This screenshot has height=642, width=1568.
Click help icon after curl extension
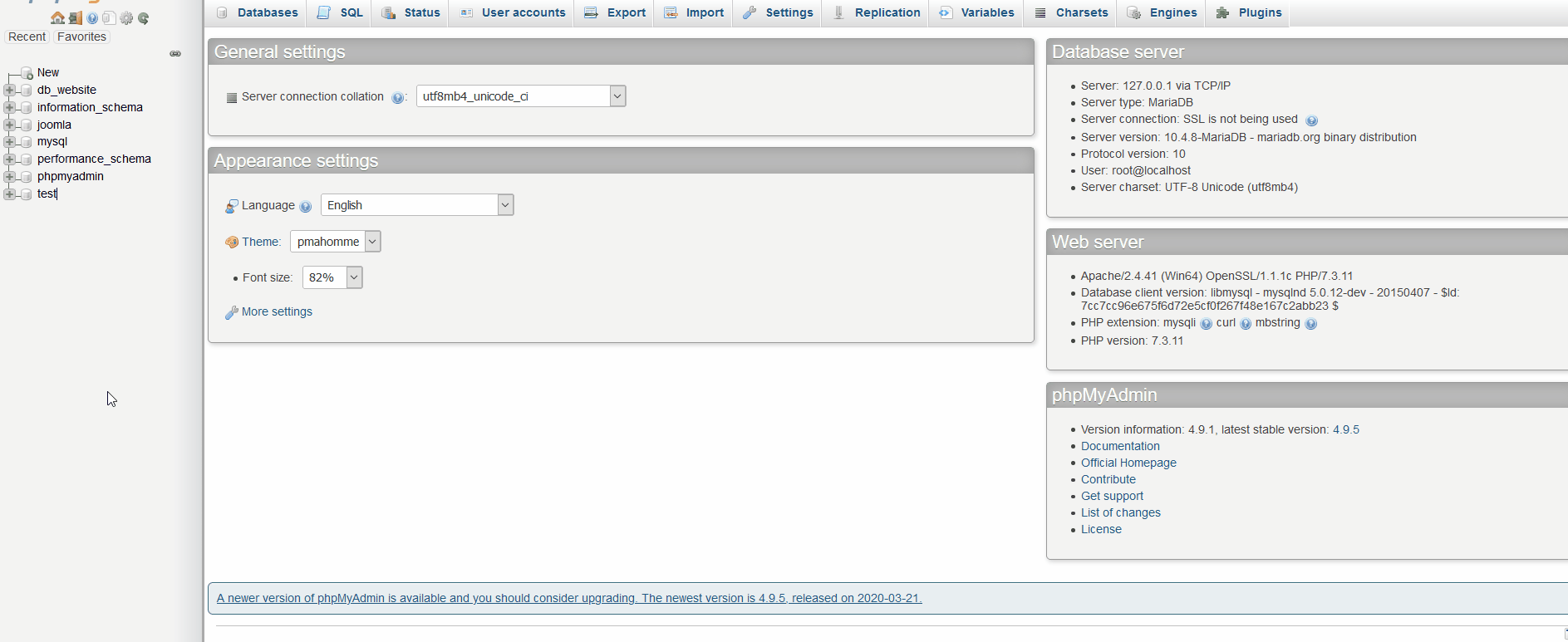click(x=1246, y=324)
